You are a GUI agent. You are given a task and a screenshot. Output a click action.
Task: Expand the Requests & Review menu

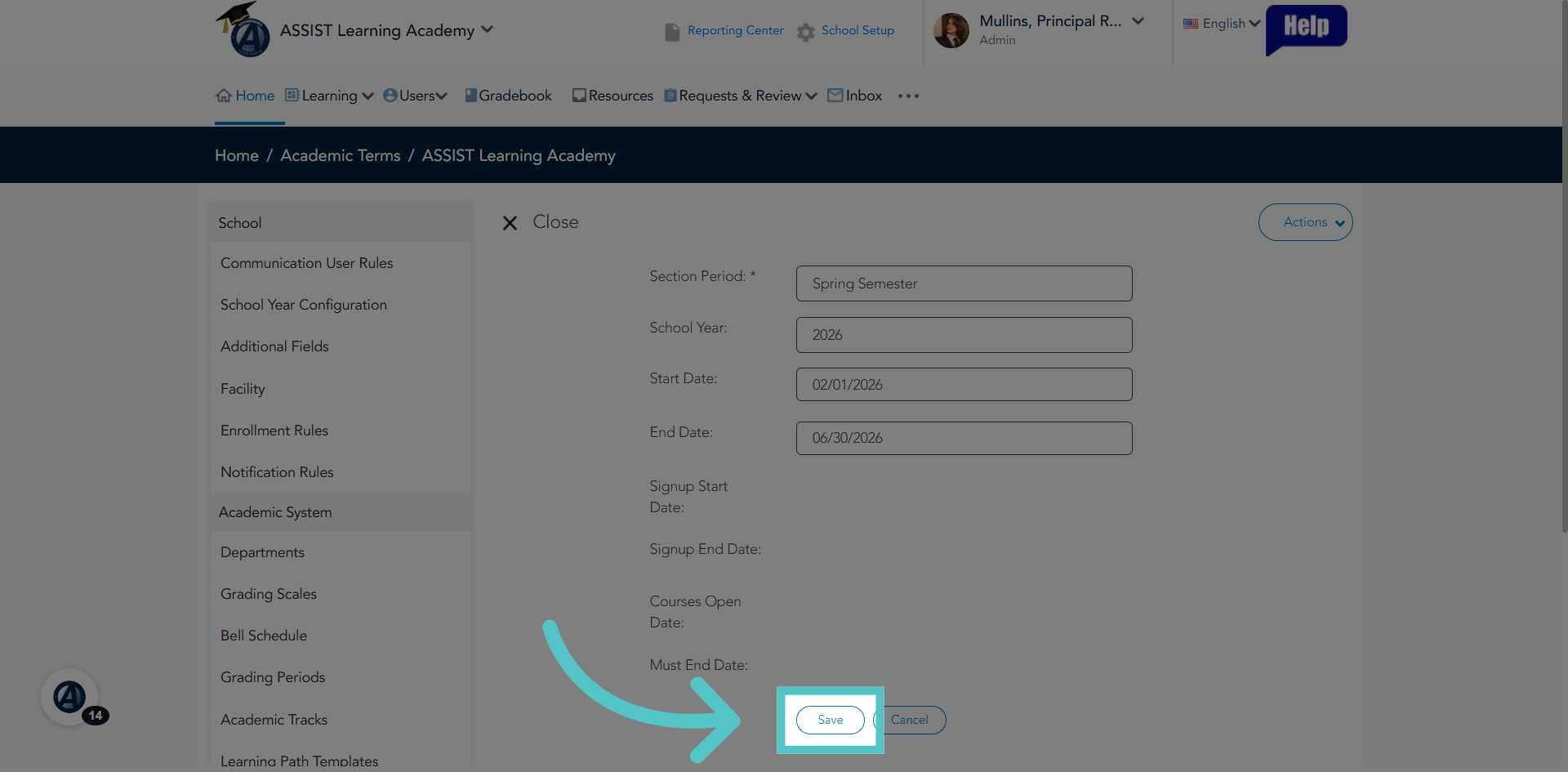tap(741, 96)
